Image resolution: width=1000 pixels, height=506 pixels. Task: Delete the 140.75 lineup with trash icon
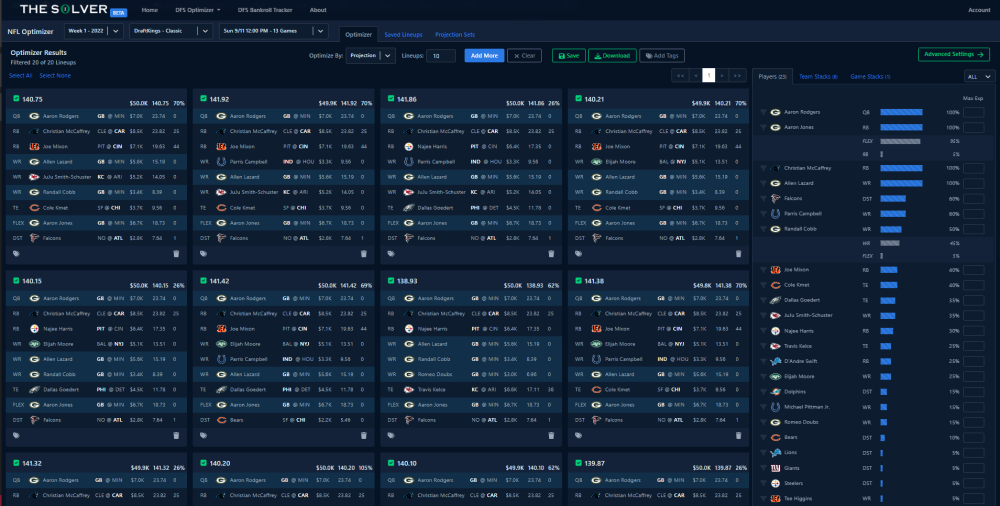(x=176, y=253)
